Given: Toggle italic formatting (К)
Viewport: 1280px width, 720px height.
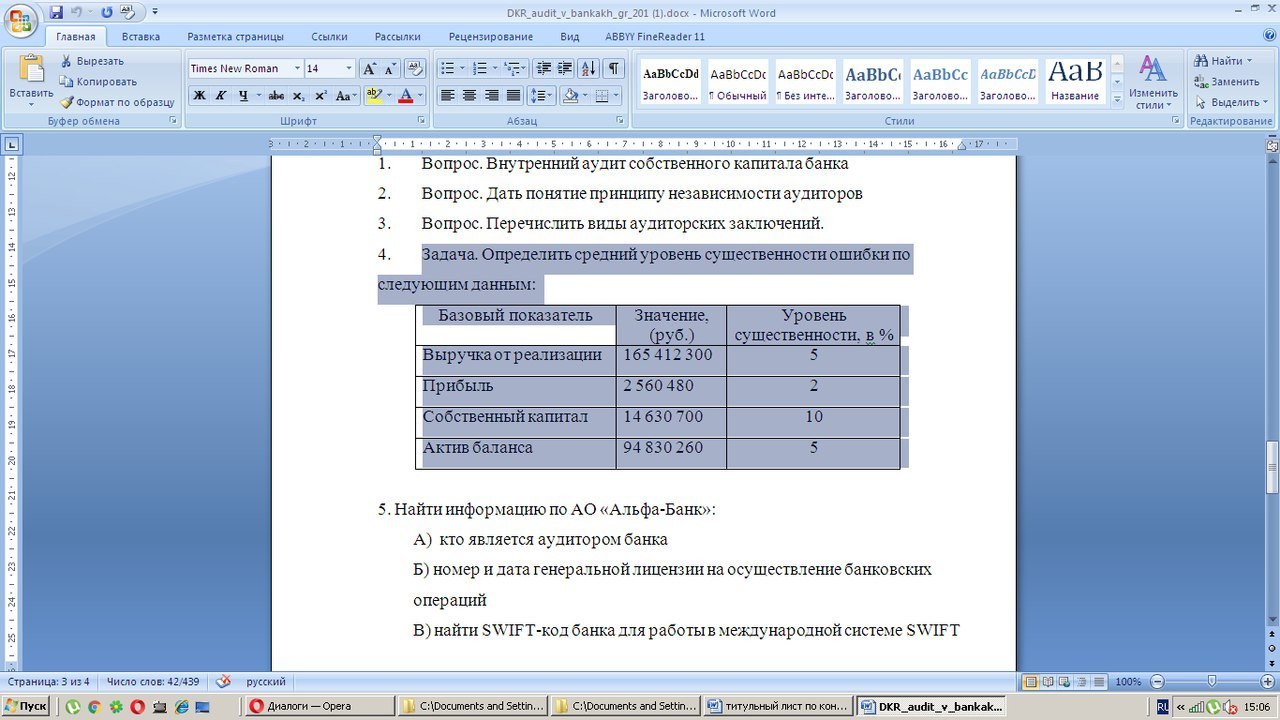Looking at the screenshot, I should point(220,96).
